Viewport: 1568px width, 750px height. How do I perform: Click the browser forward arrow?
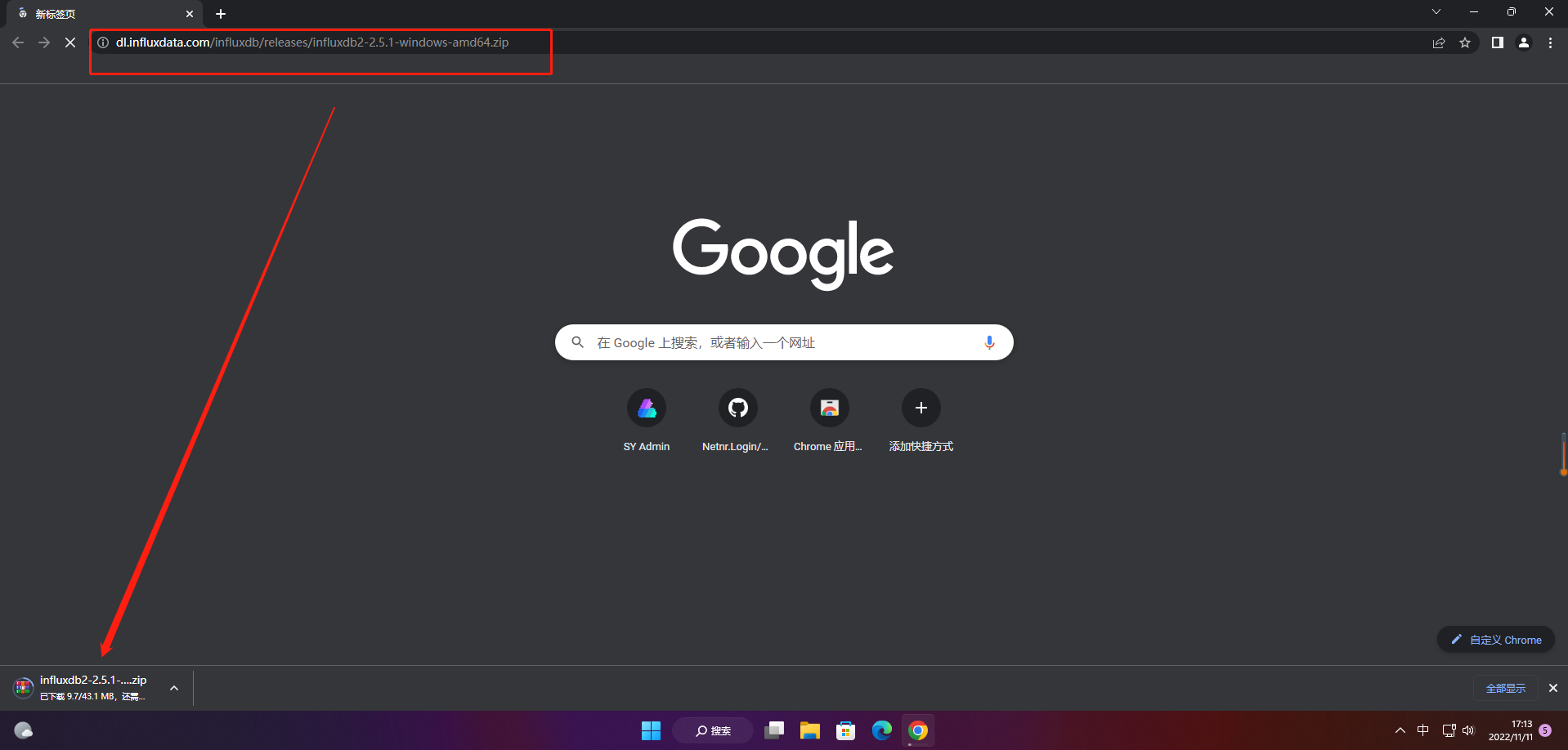[44, 42]
